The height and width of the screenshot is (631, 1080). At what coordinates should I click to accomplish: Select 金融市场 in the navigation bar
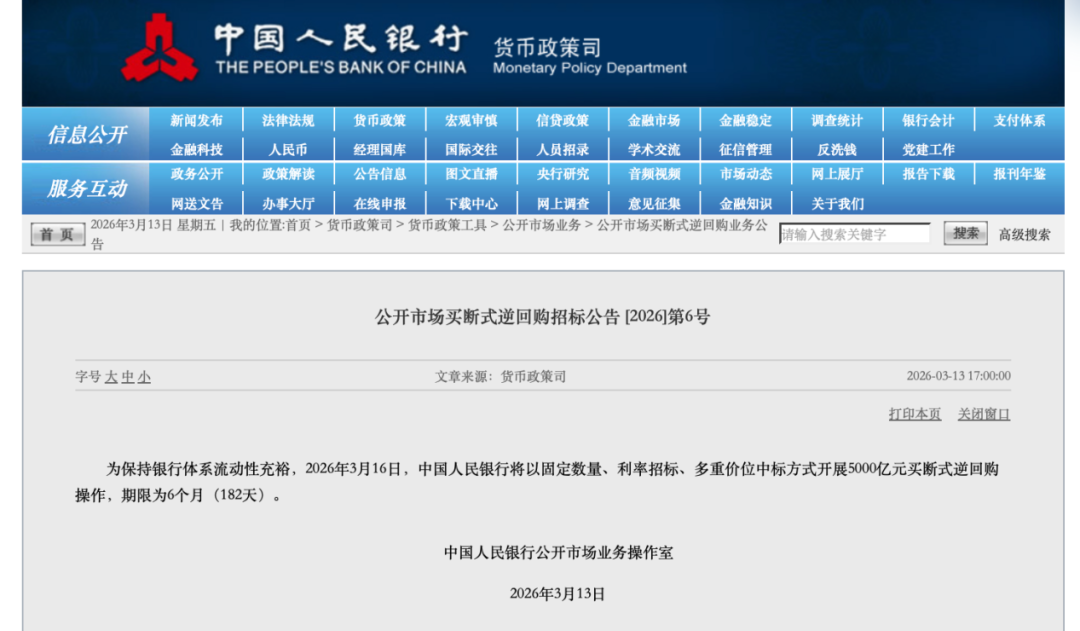click(x=654, y=121)
